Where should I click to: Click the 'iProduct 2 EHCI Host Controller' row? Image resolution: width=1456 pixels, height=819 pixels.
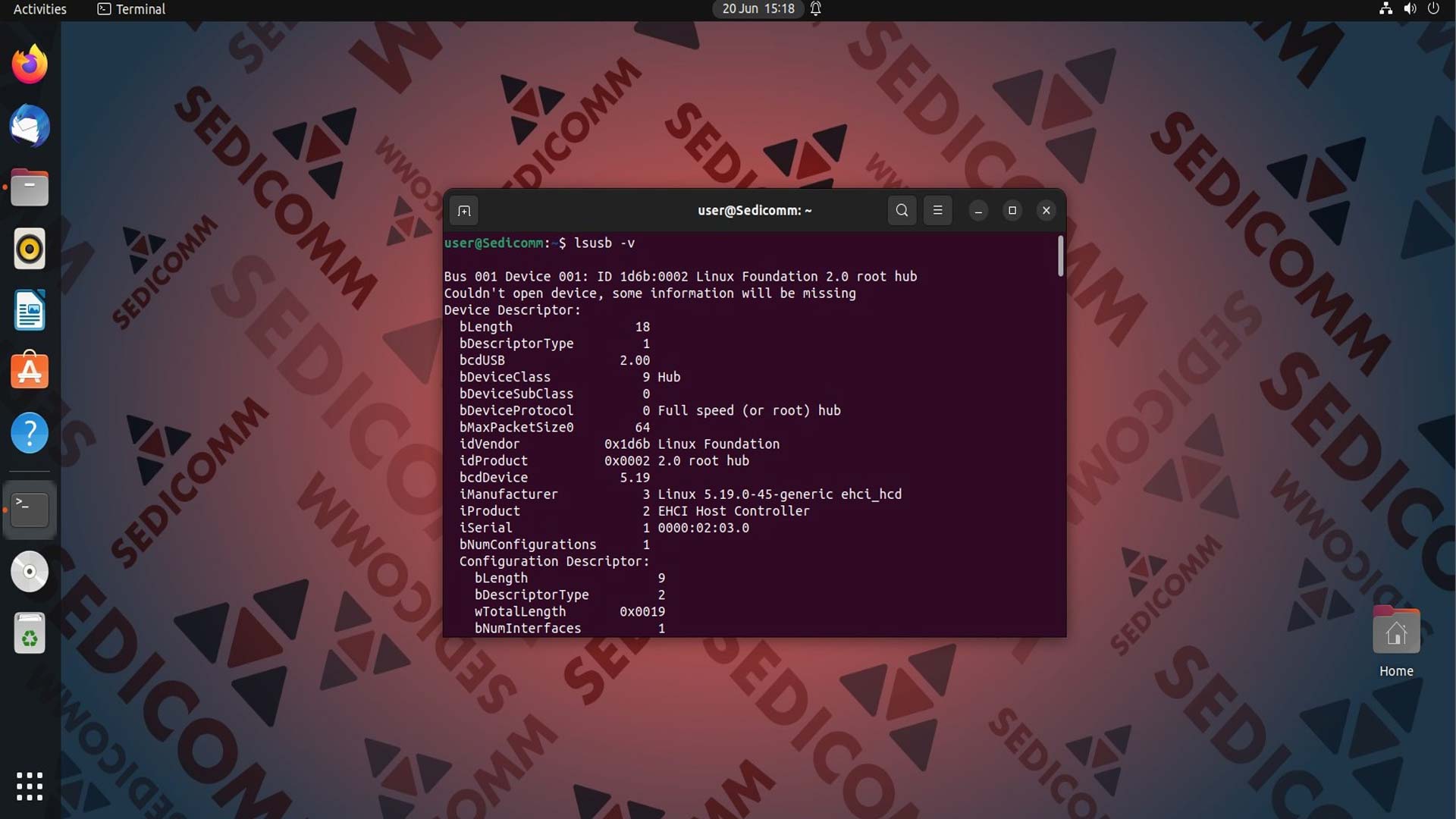tap(634, 511)
